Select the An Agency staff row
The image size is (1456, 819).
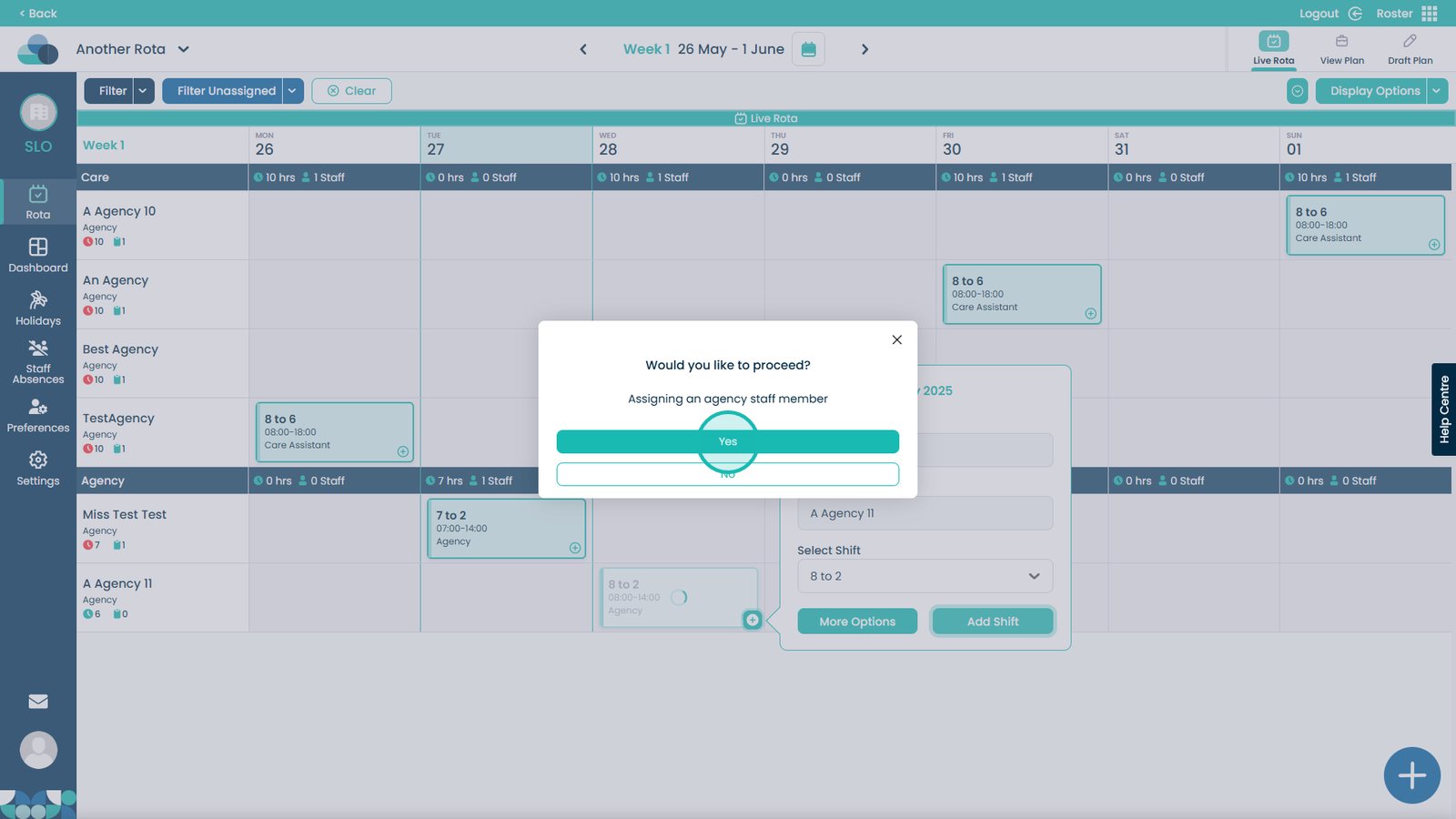point(162,295)
